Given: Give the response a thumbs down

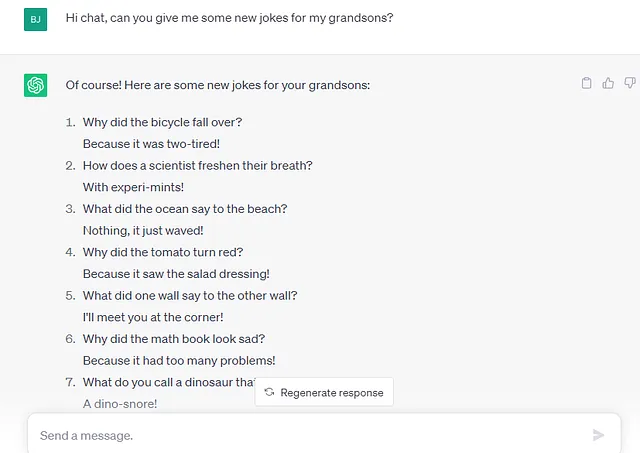Looking at the screenshot, I should 630,83.
